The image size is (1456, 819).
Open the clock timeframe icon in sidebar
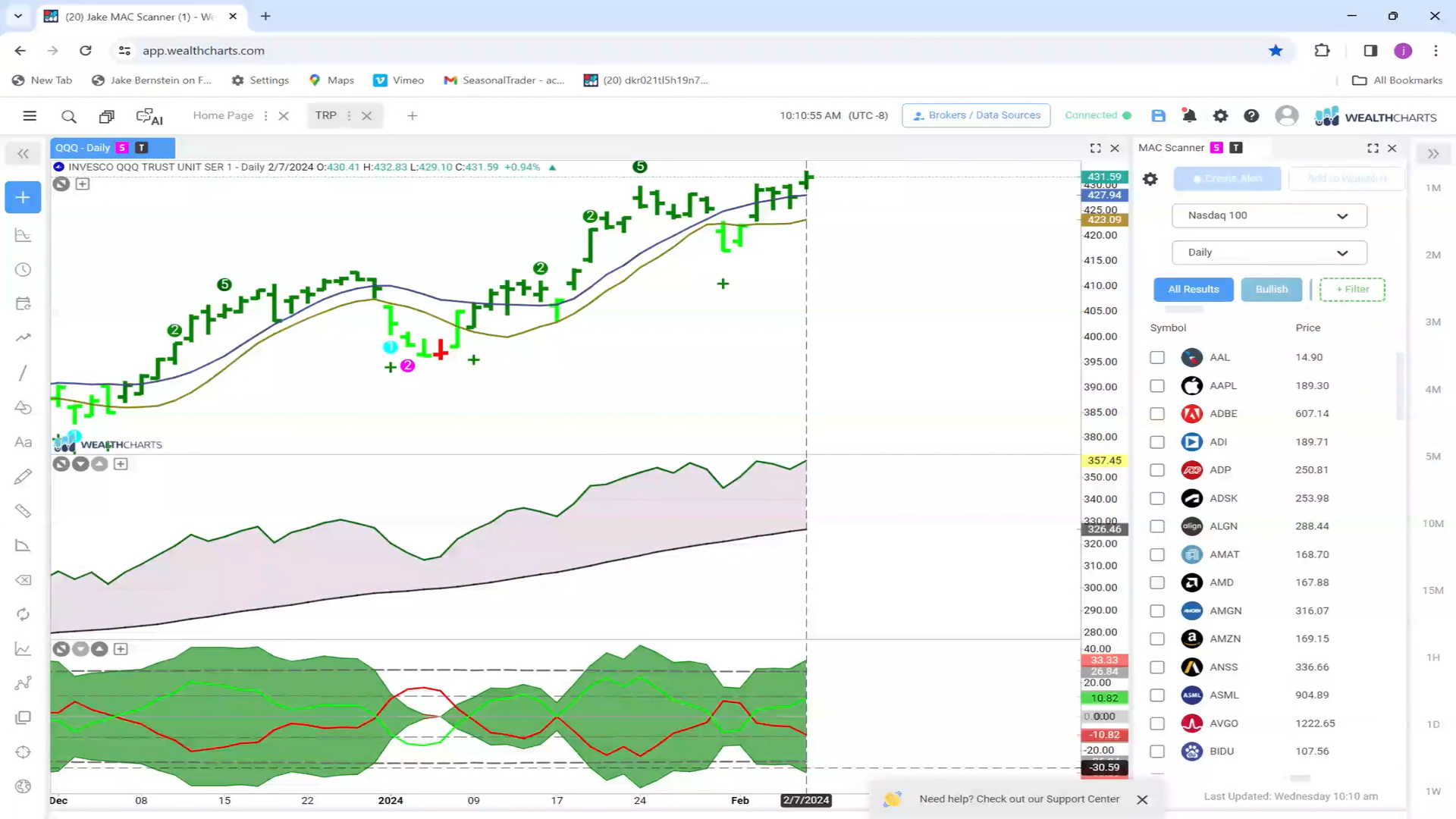coord(23,270)
